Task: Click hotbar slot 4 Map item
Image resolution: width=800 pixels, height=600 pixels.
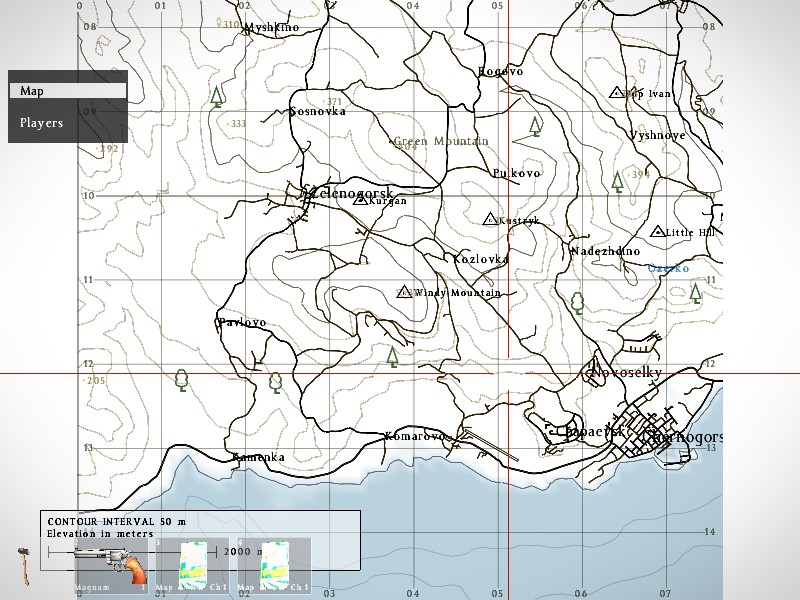Action: 273,565
